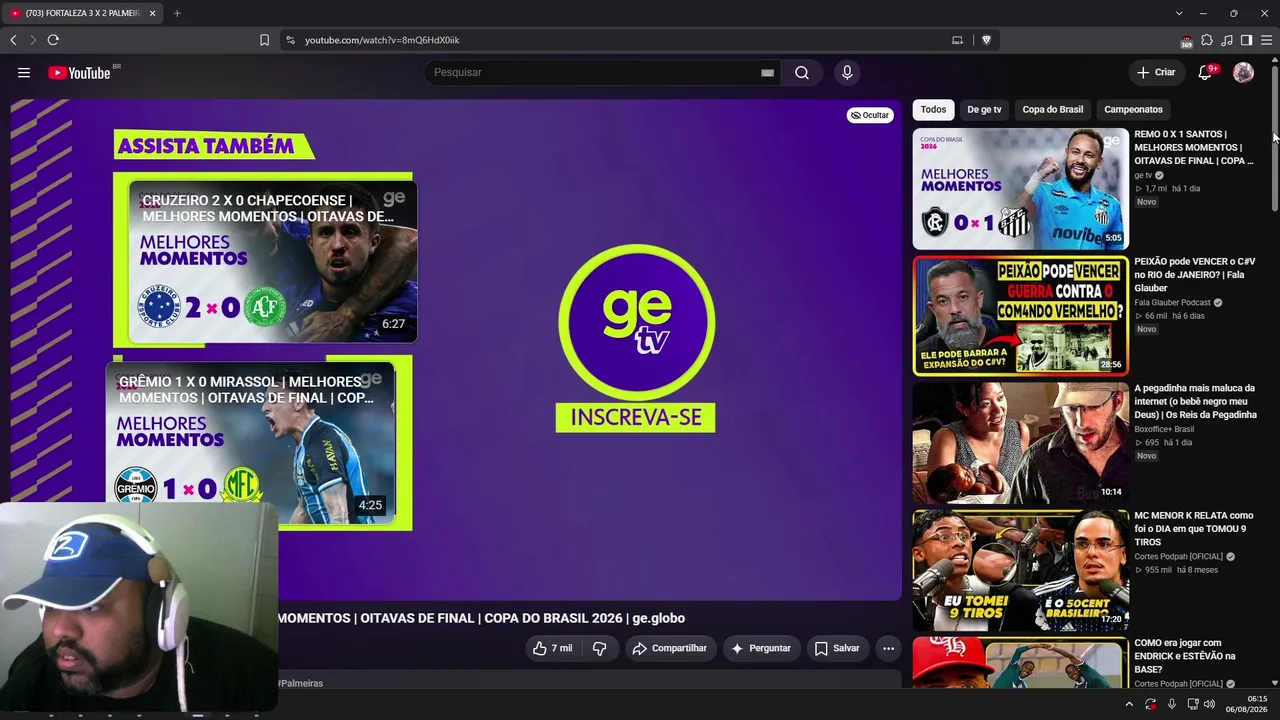
Task: Visit the Fala Glauber Podcast channel
Action: [1172, 303]
